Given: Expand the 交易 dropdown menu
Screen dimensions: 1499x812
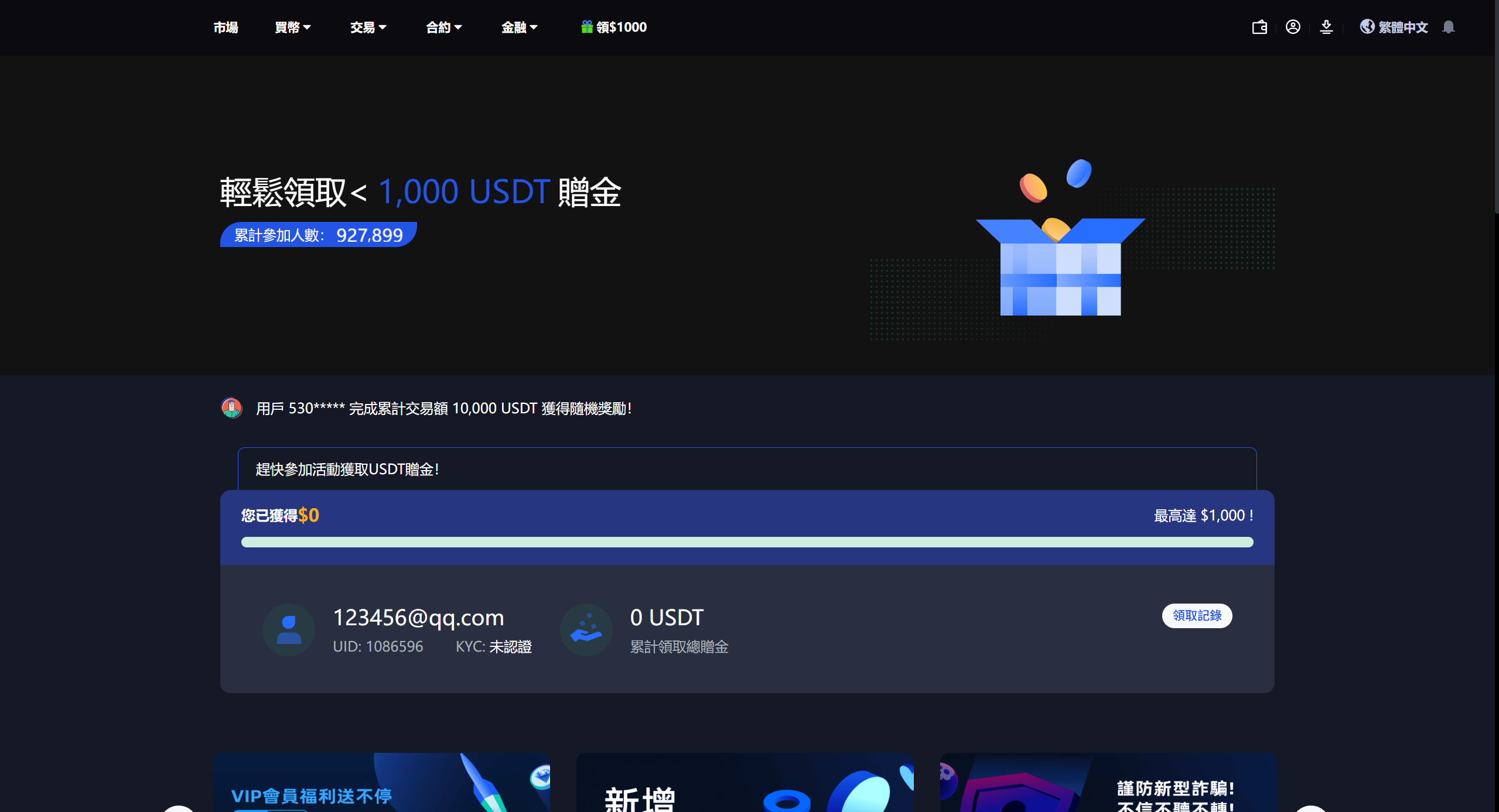Looking at the screenshot, I should coord(368,28).
